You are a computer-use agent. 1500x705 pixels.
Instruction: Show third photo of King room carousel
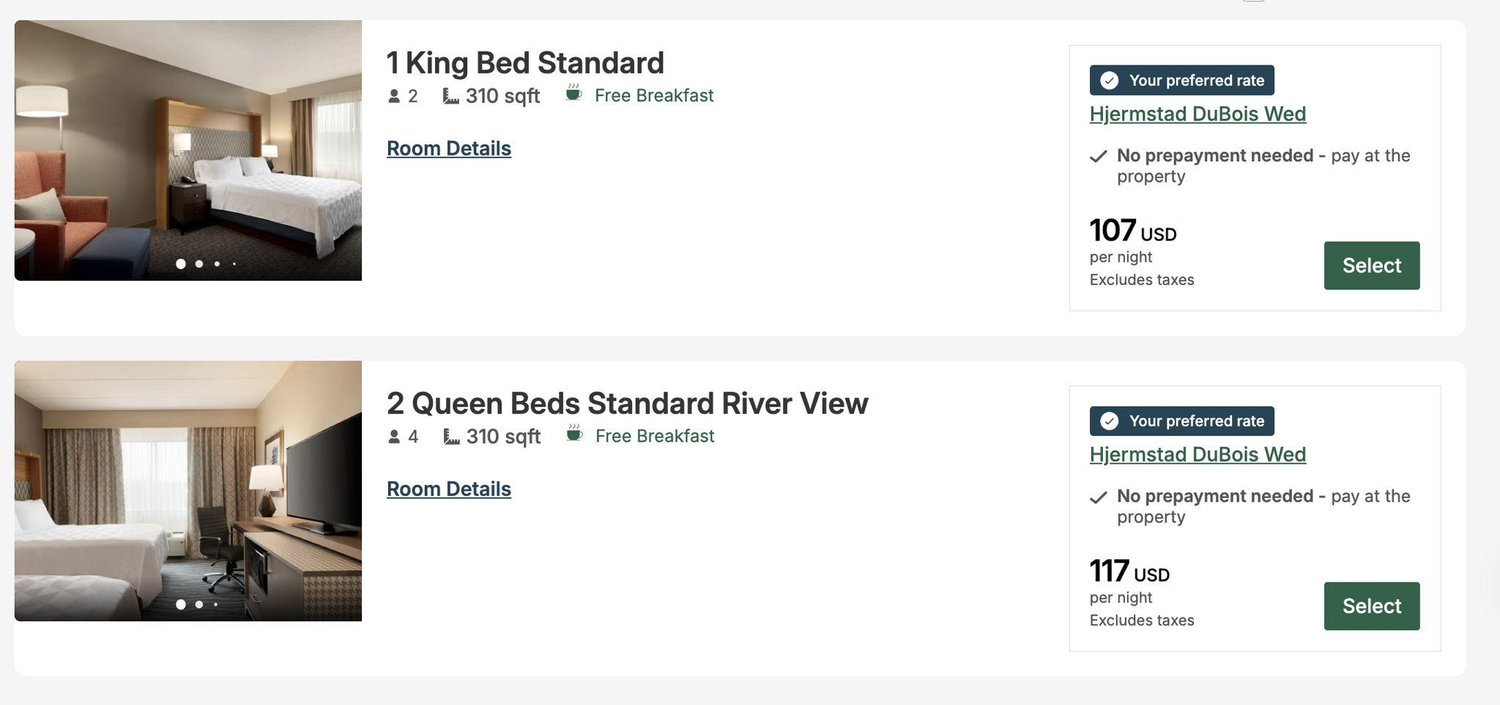217,264
